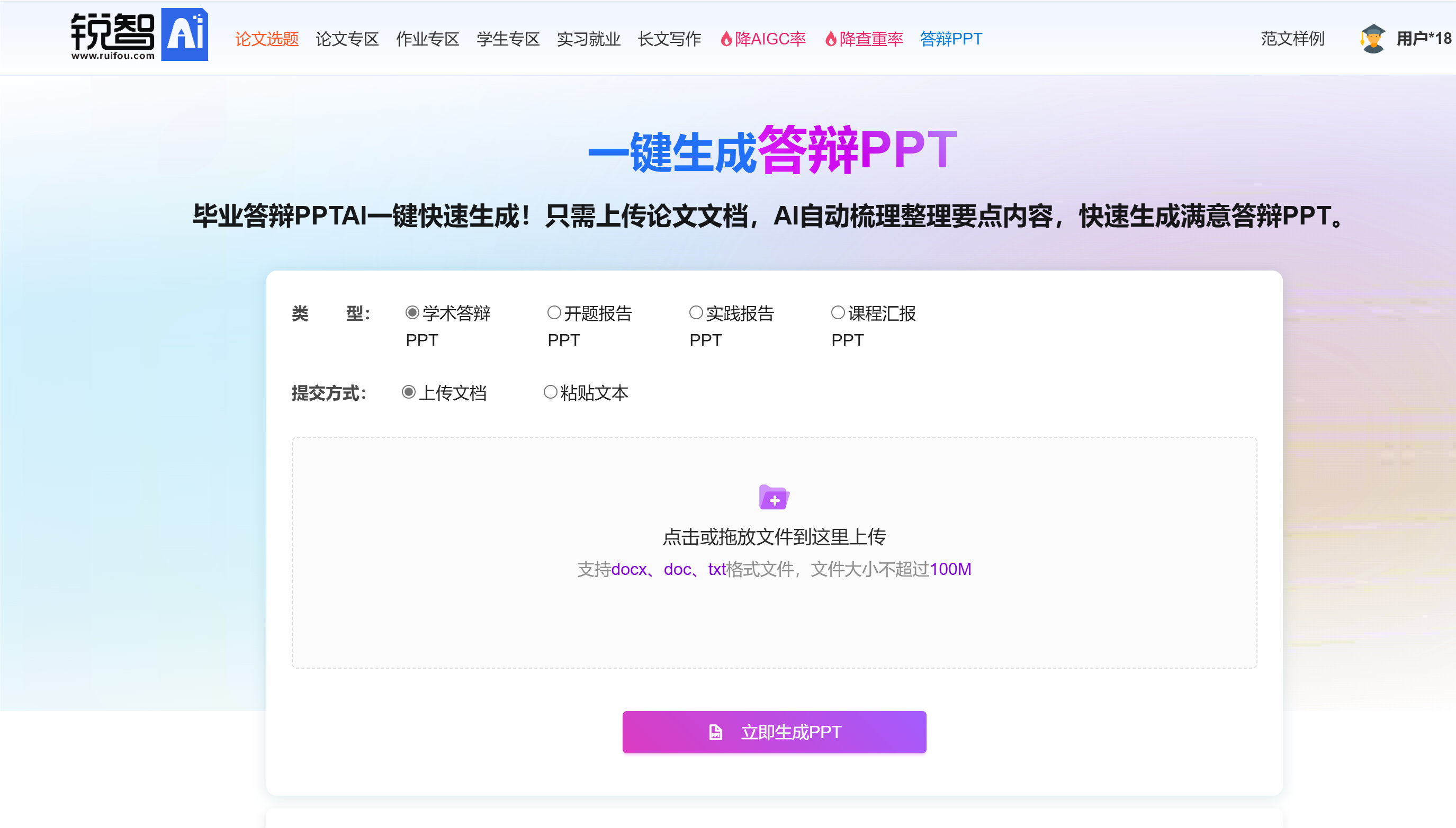
Task: Click the 用户*18 account name
Action: pos(1424,39)
